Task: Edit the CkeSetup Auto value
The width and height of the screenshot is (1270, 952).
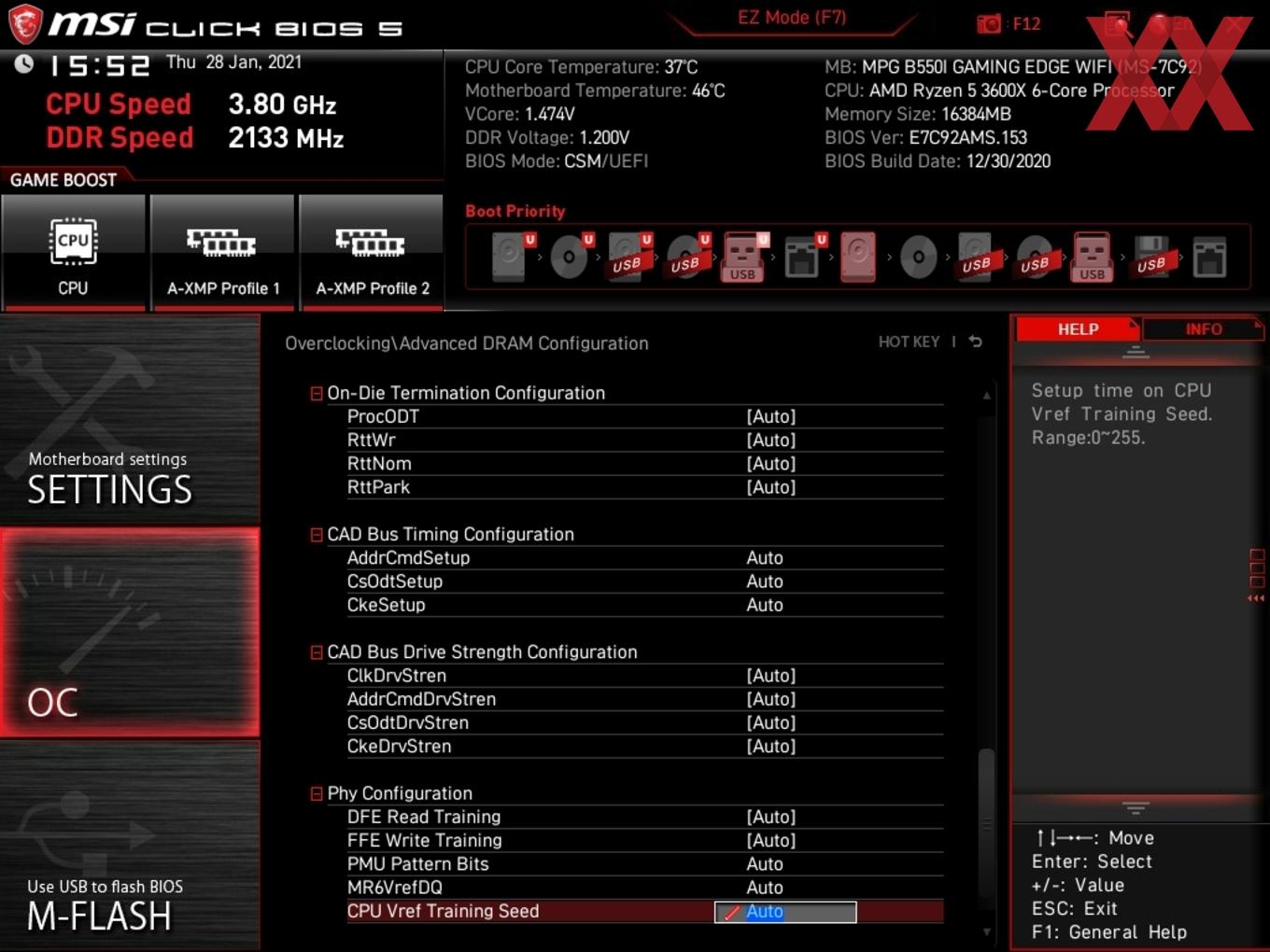Action: pyautogui.click(x=765, y=605)
